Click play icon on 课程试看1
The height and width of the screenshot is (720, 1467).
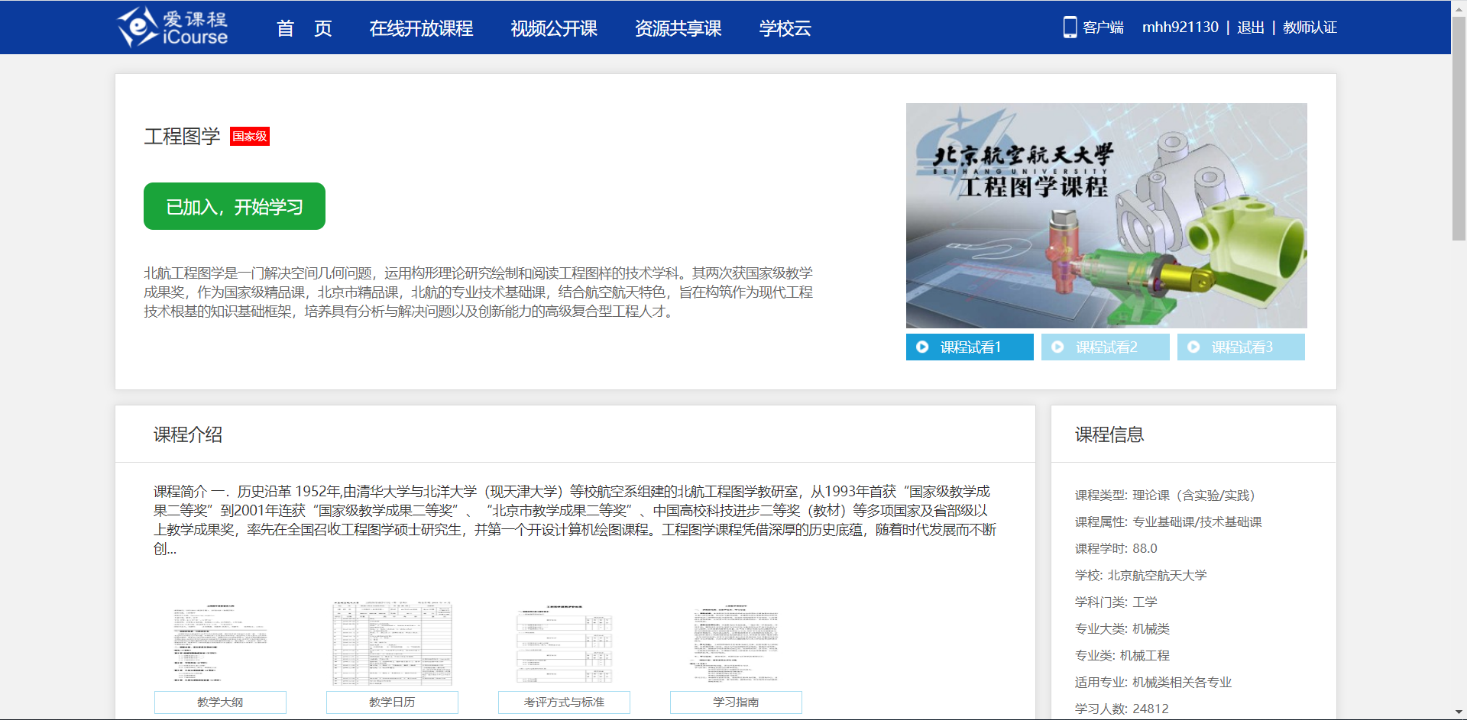922,348
